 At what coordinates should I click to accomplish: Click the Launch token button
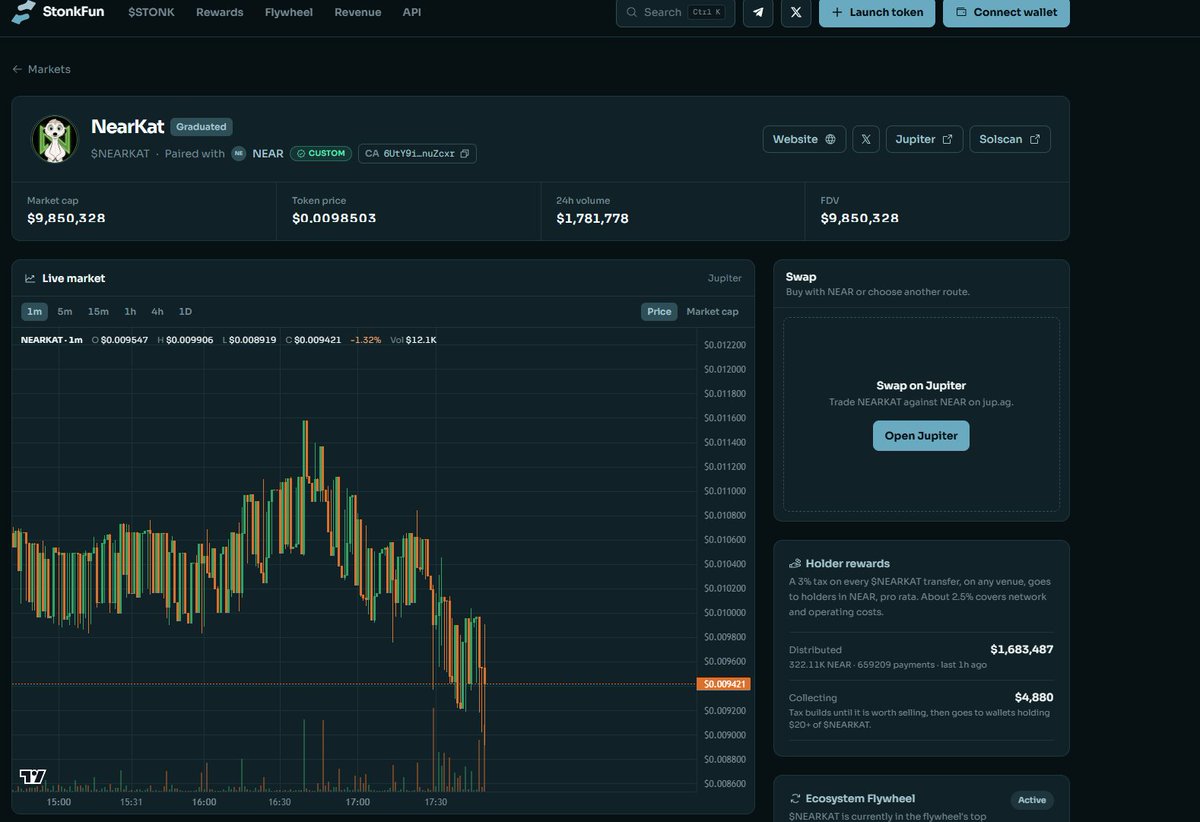point(878,12)
